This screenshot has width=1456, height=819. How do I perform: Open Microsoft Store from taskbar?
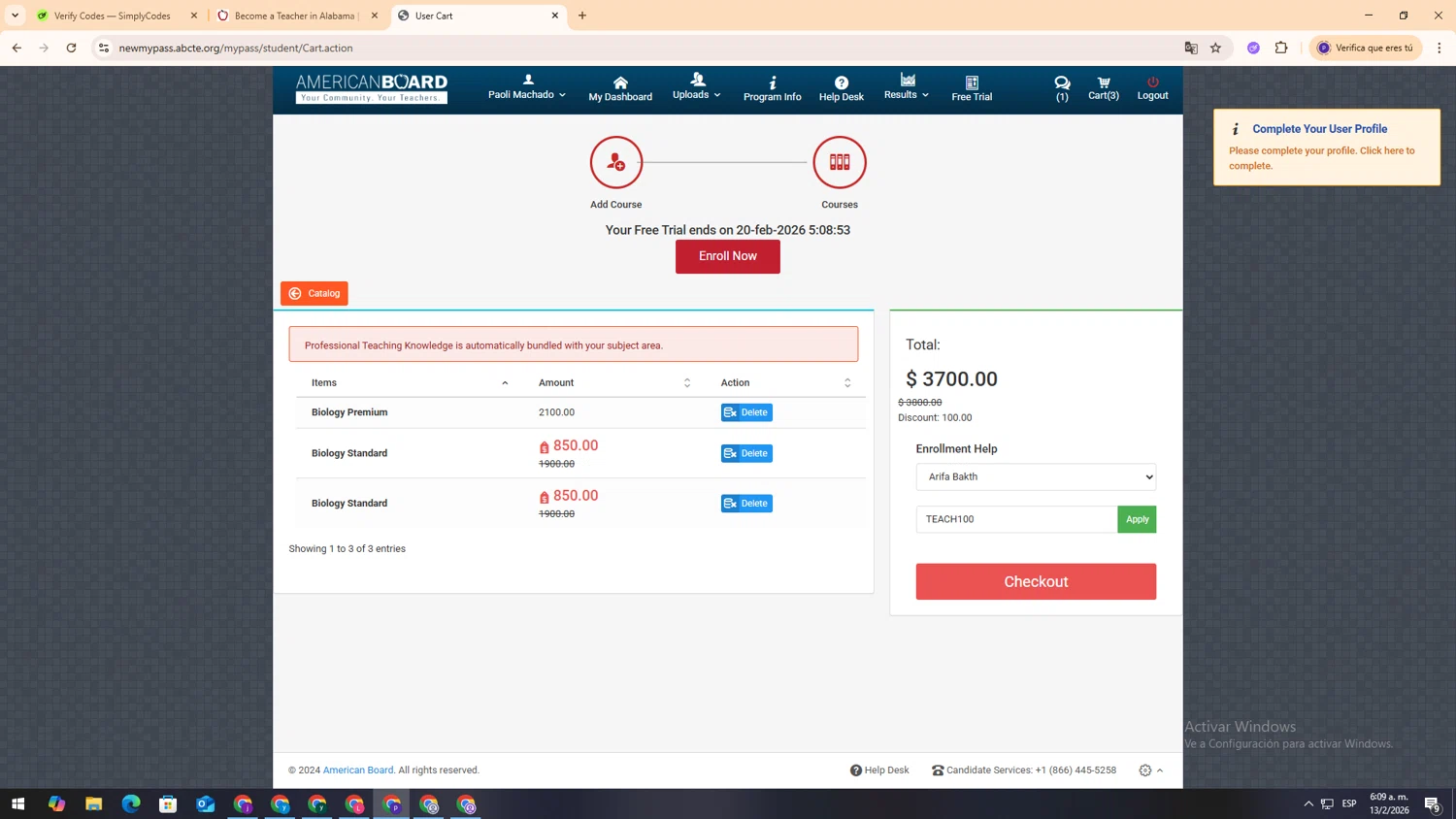coord(168,804)
